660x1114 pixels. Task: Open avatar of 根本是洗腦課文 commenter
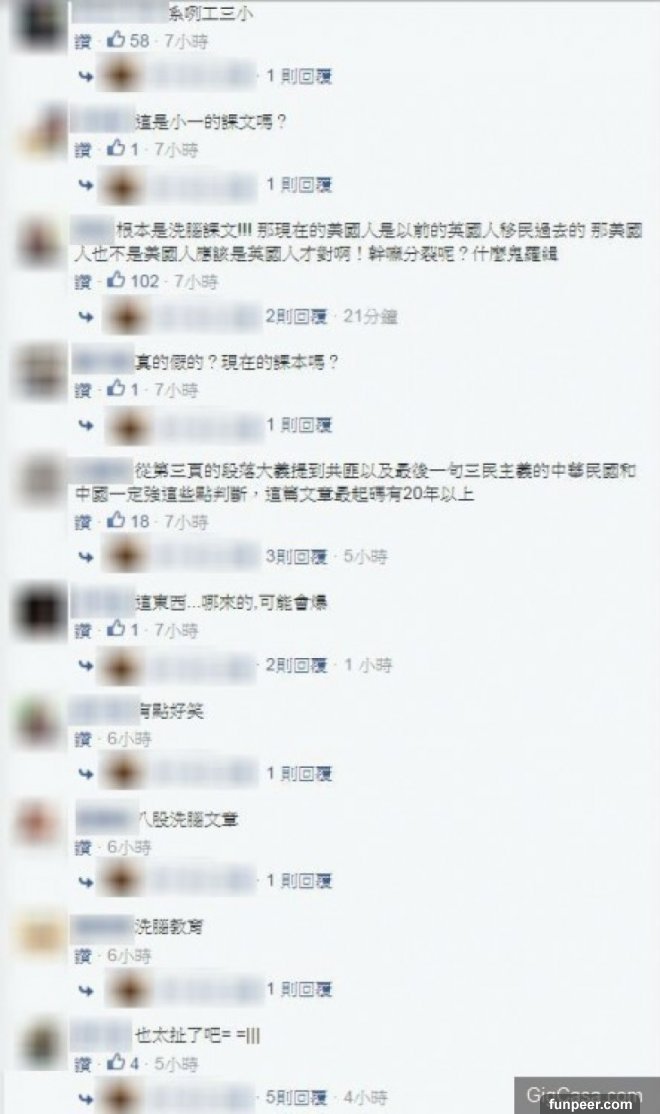pyautogui.click(x=38, y=244)
